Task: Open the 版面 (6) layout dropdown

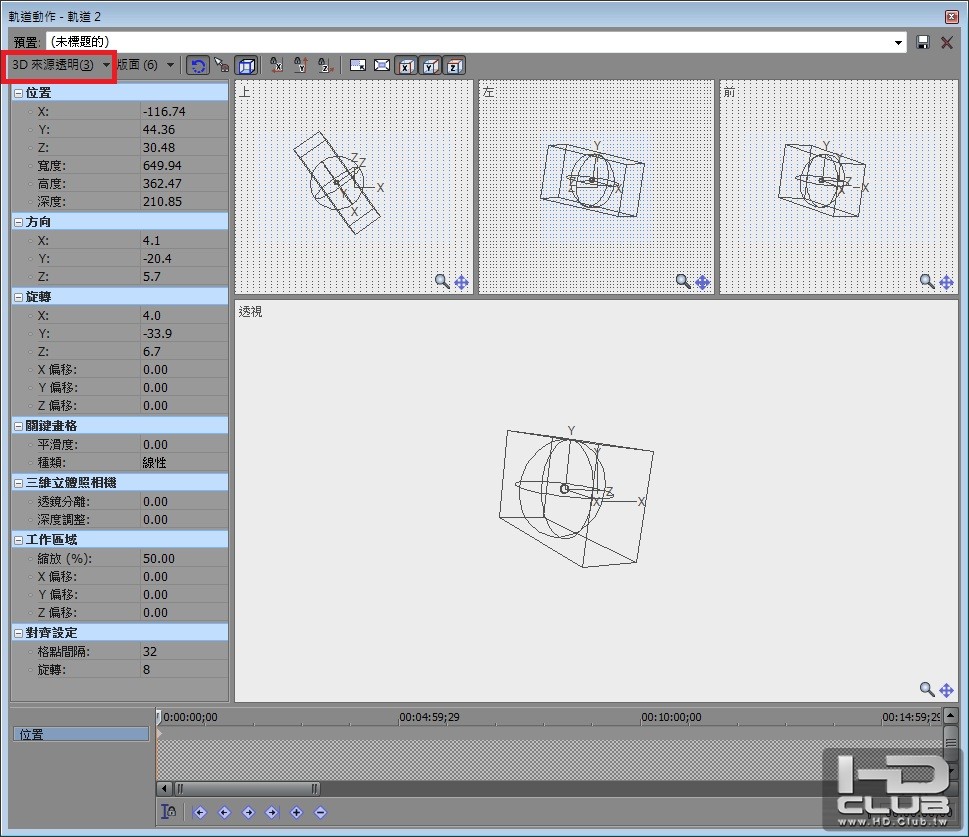Action: [x=146, y=65]
